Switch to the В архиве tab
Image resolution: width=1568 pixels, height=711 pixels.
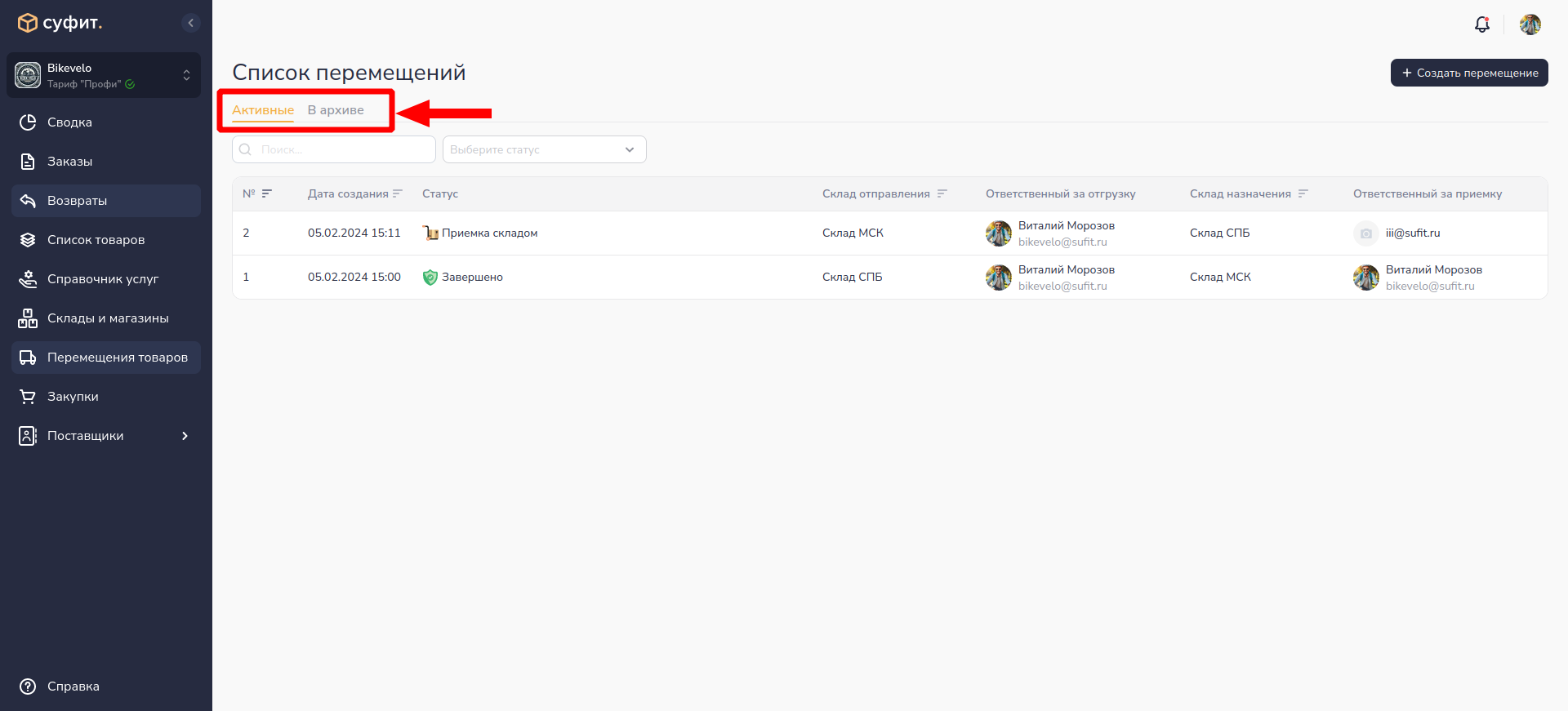point(336,110)
